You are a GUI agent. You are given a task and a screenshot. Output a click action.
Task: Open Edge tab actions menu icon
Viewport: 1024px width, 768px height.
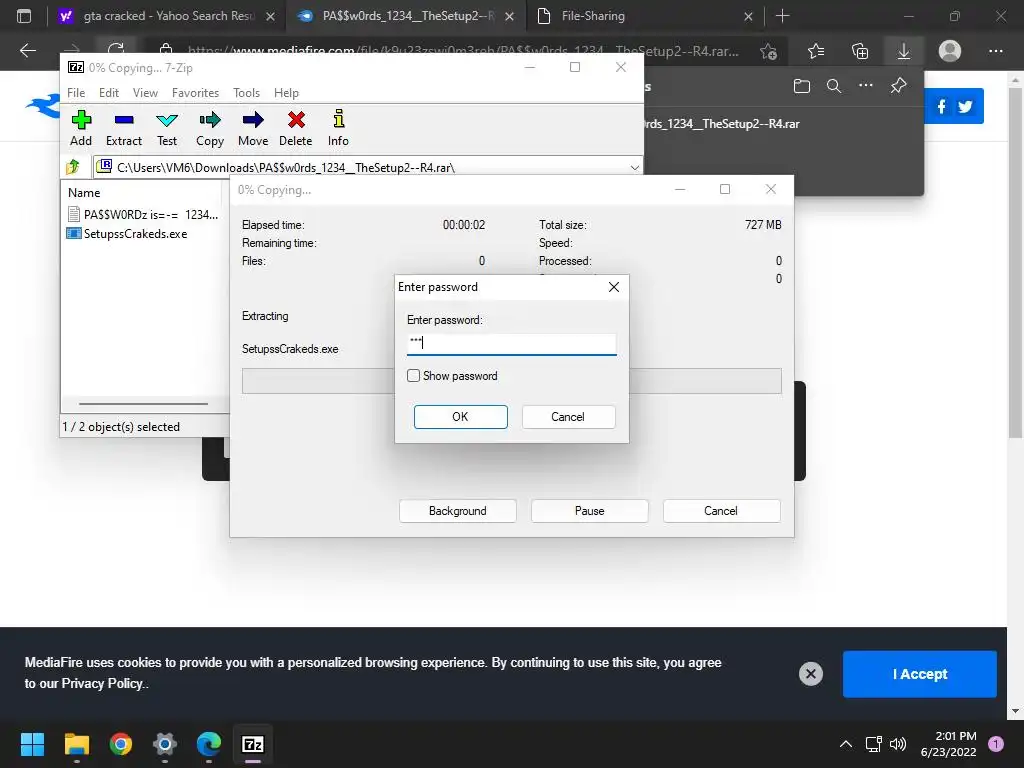24,16
